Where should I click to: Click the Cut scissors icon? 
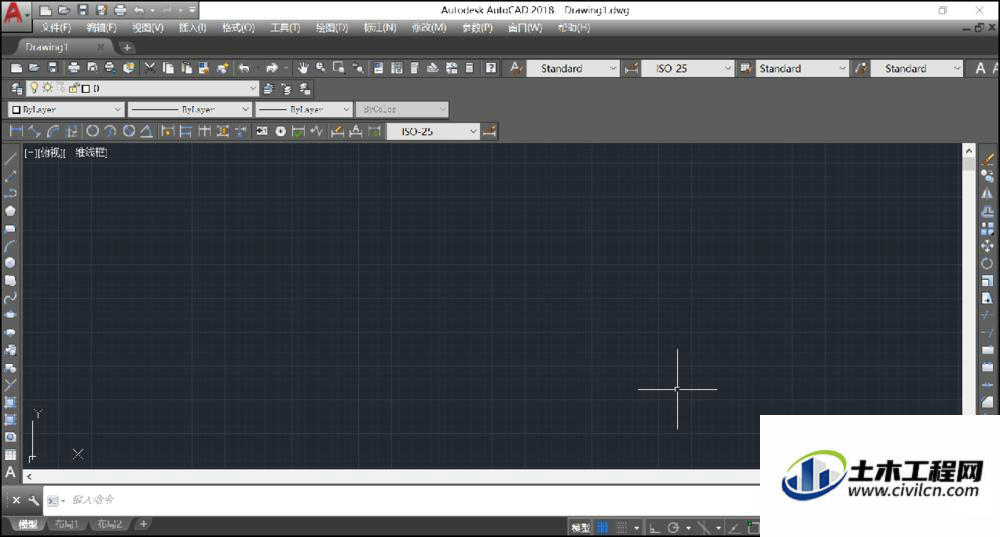tap(150, 68)
